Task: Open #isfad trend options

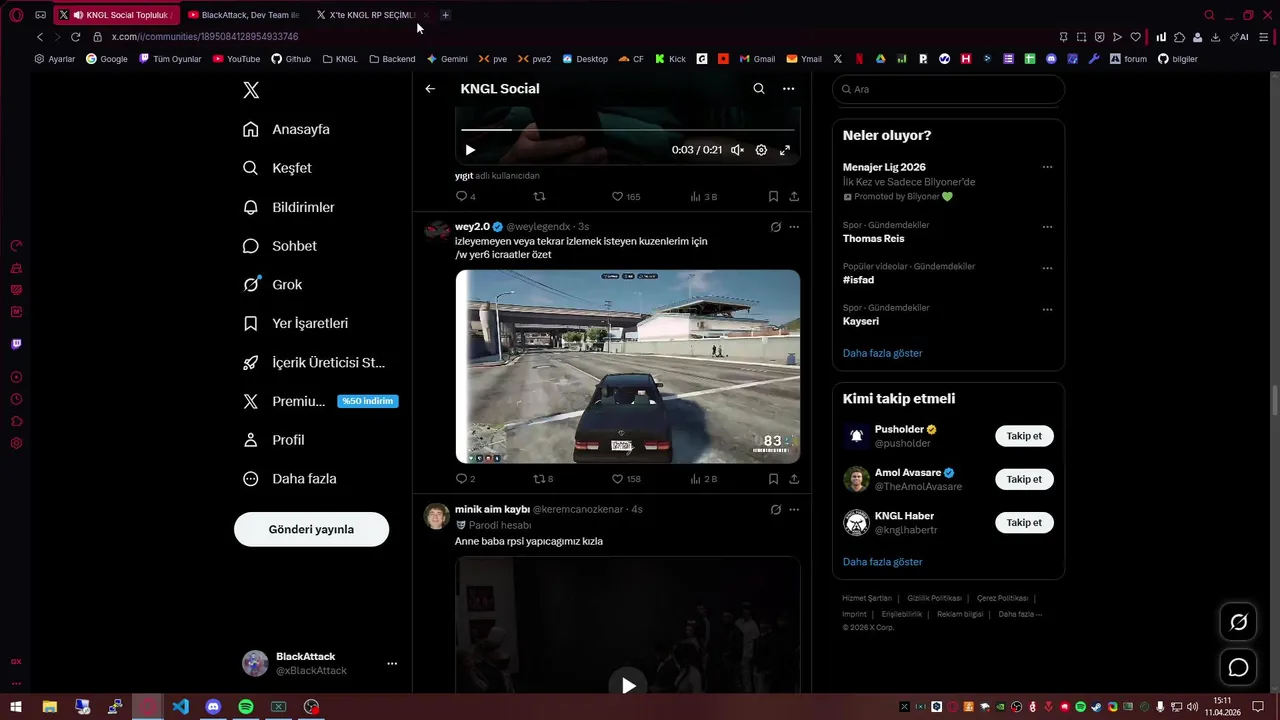Action: pyautogui.click(x=1047, y=268)
